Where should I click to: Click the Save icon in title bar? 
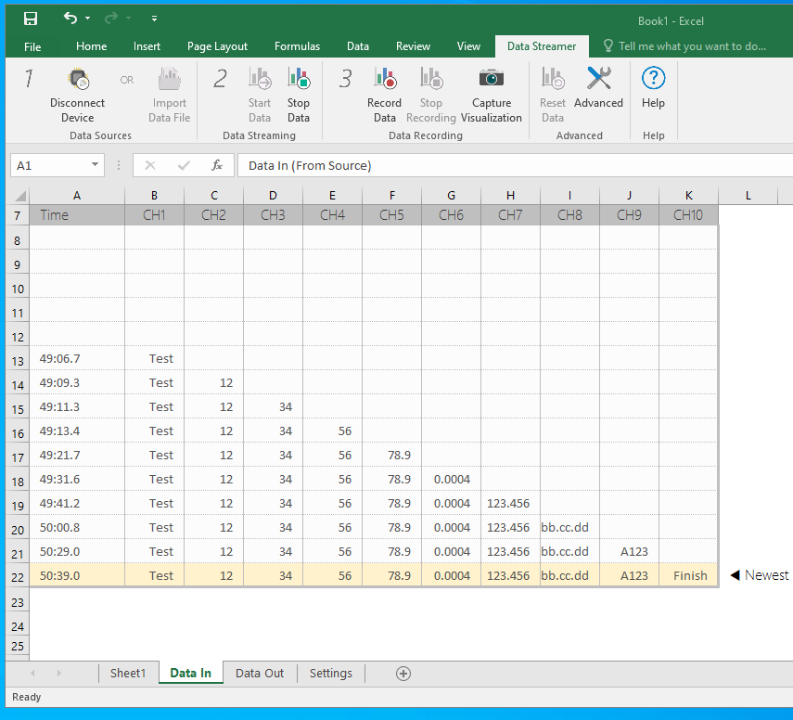[31, 19]
